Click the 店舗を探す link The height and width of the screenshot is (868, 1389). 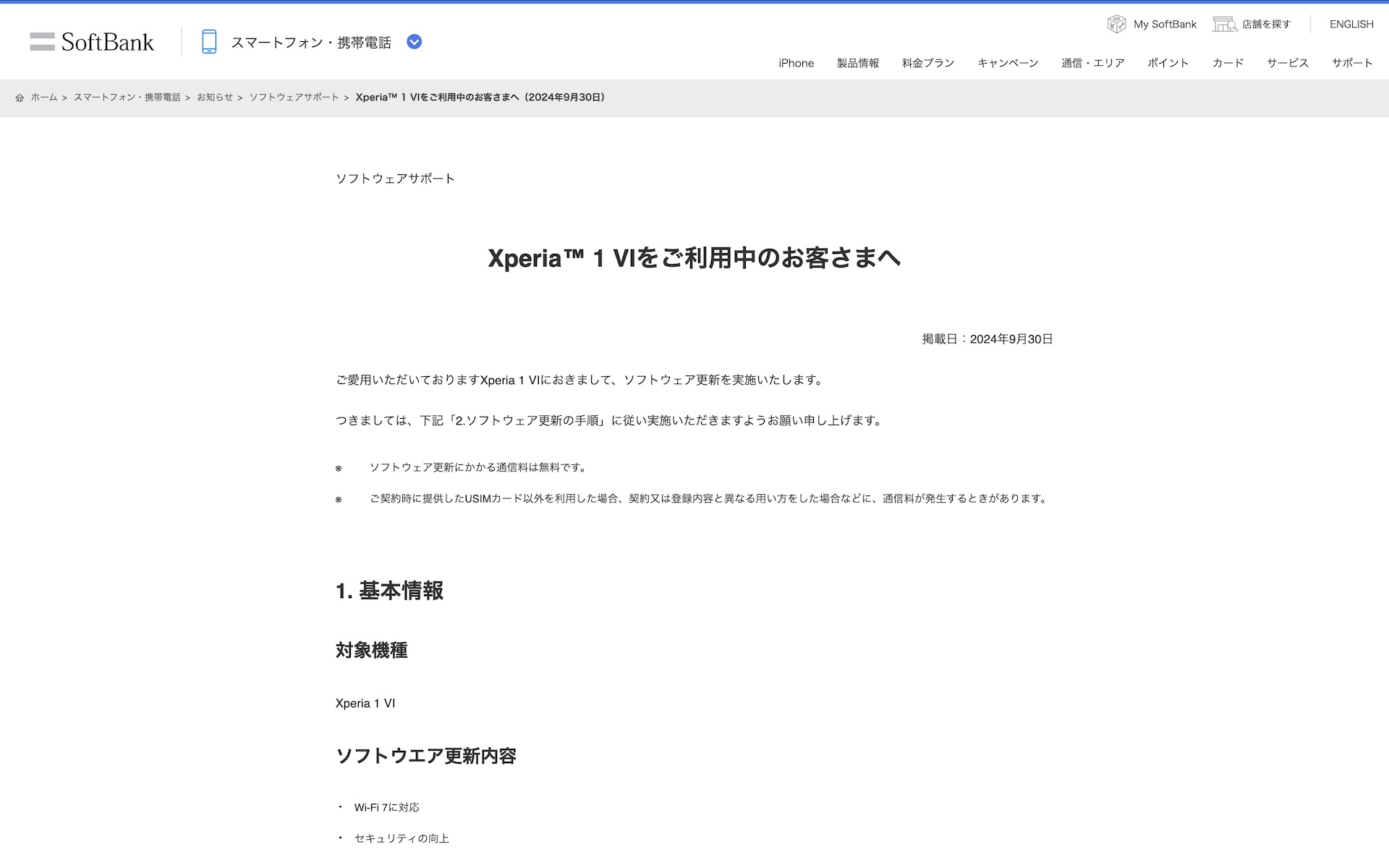pos(1266,25)
